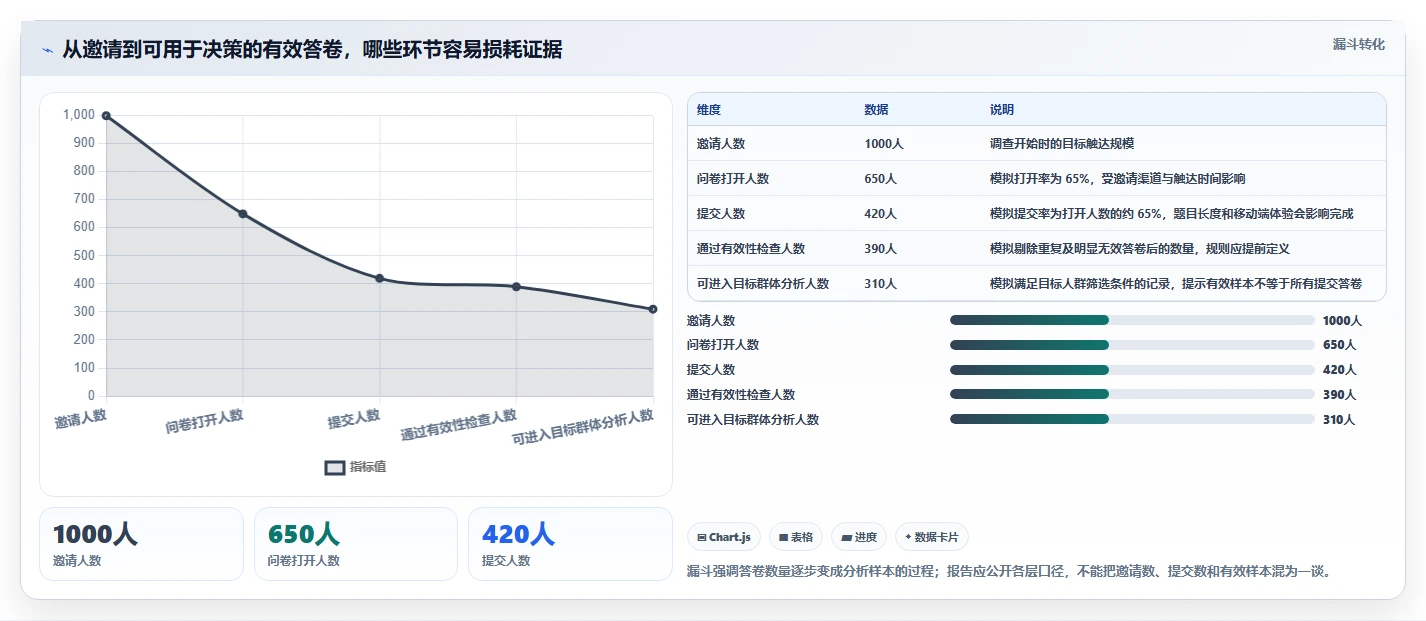Viewport: 1426px width, 621px height.
Task: Click the chart point for 通过有效性检查人数
Action: pyautogui.click(x=516, y=287)
